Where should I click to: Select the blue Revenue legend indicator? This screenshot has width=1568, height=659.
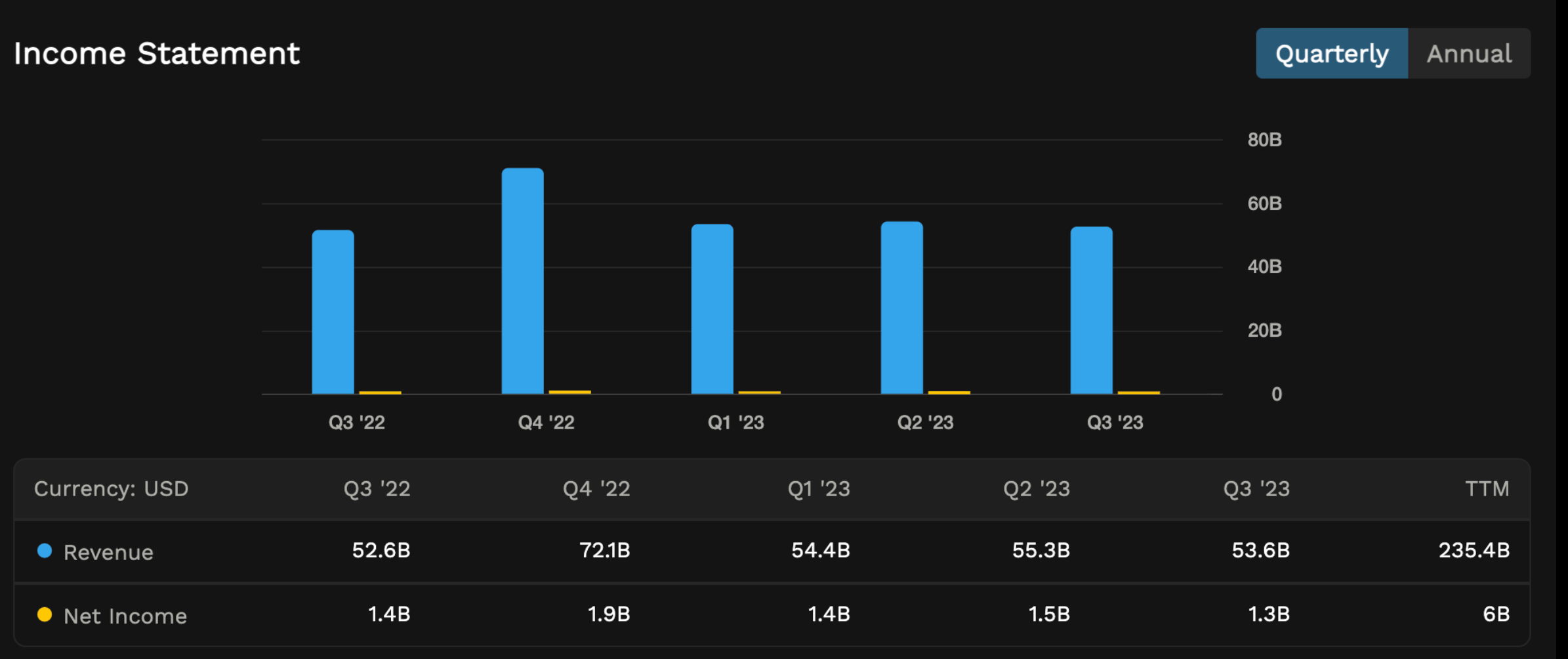click(43, 551)
